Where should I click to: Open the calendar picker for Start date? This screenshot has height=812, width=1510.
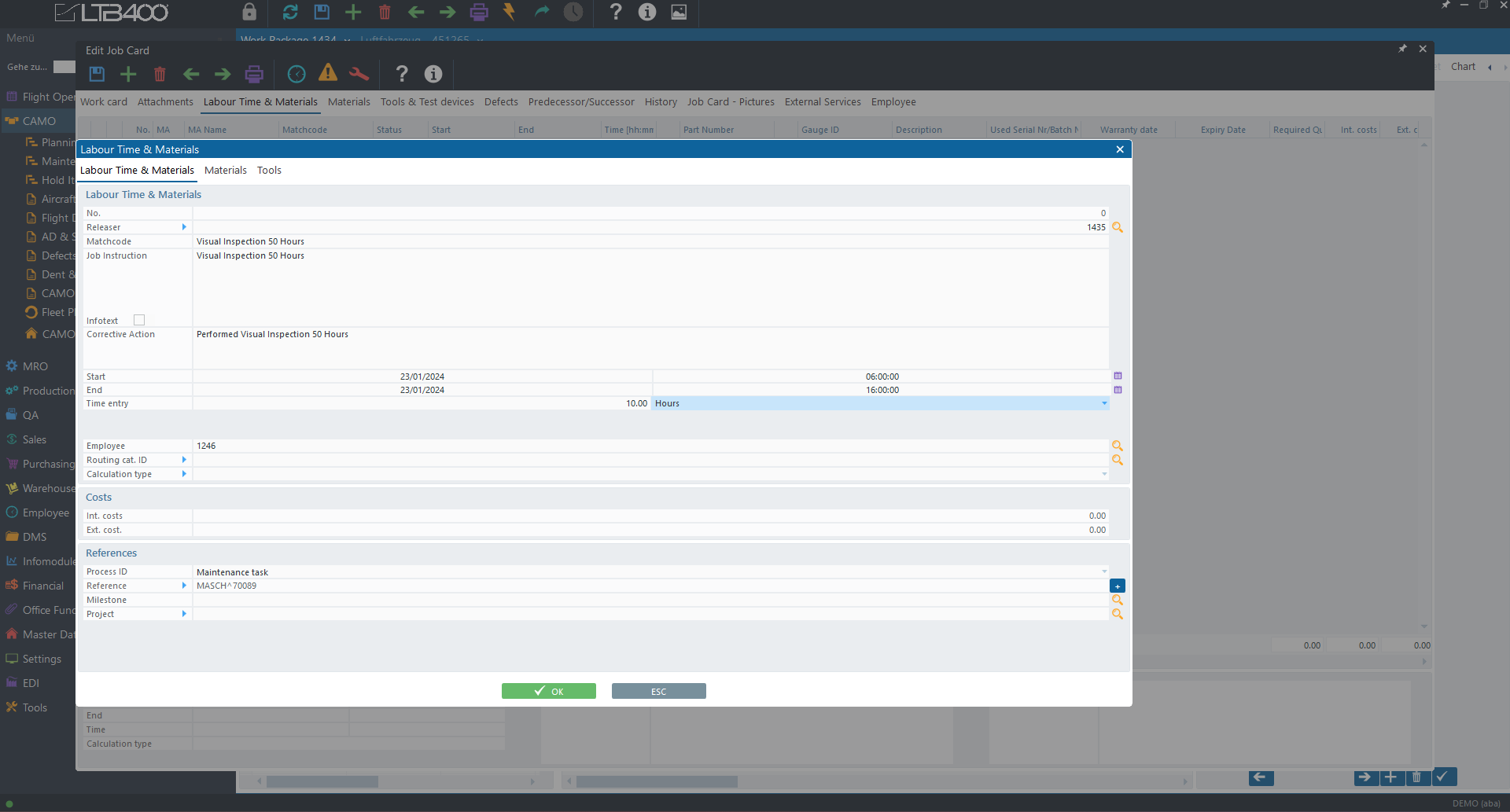[x=1118, y=377]
